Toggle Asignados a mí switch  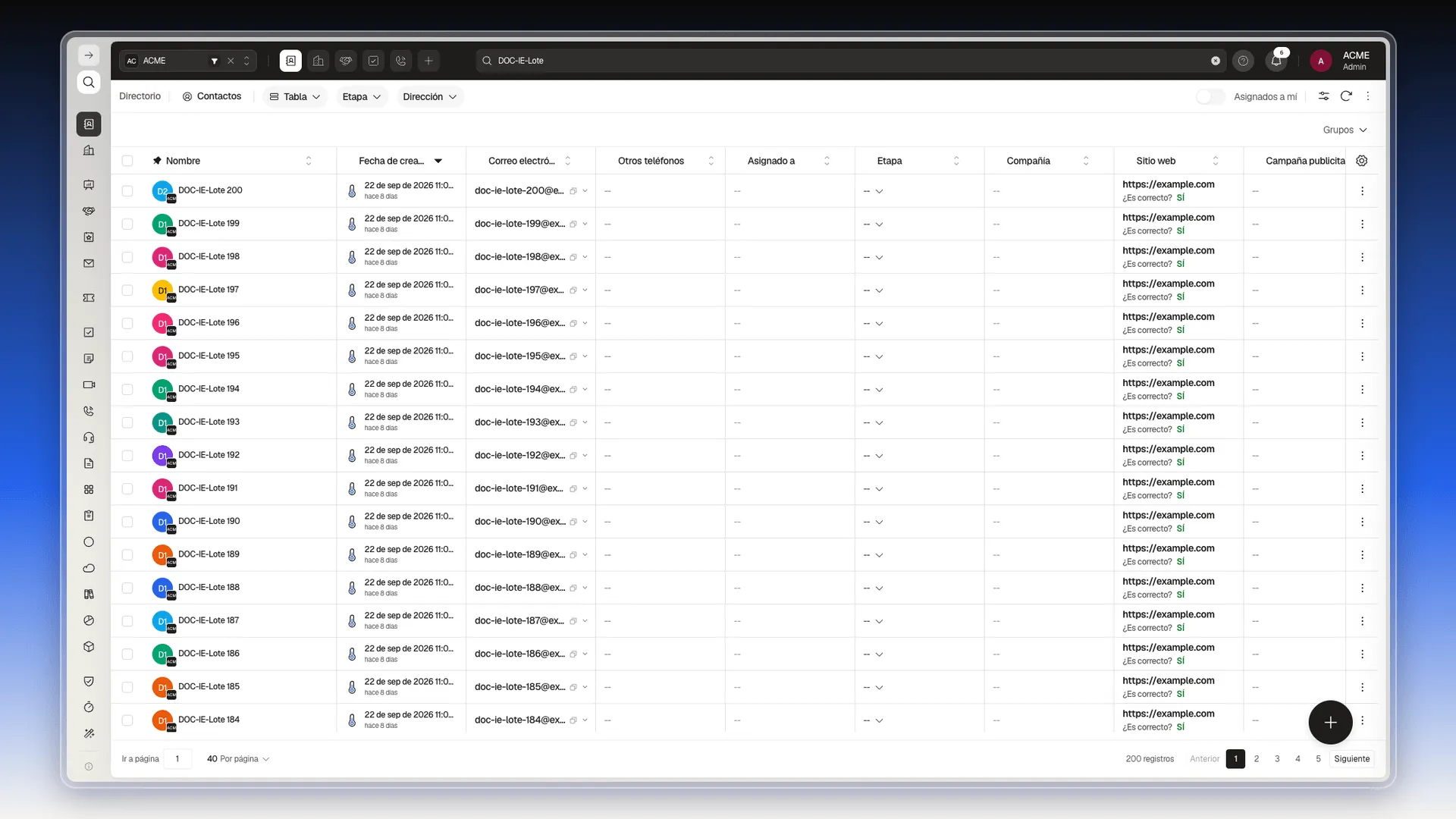tap(1210, 96)
